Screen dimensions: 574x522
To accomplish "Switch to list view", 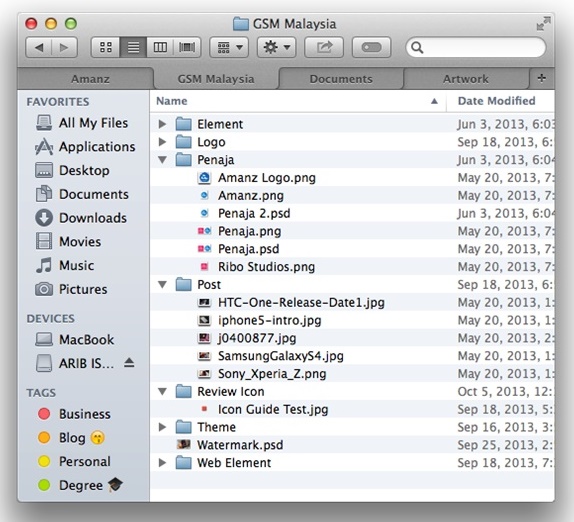I will (133, 47).
